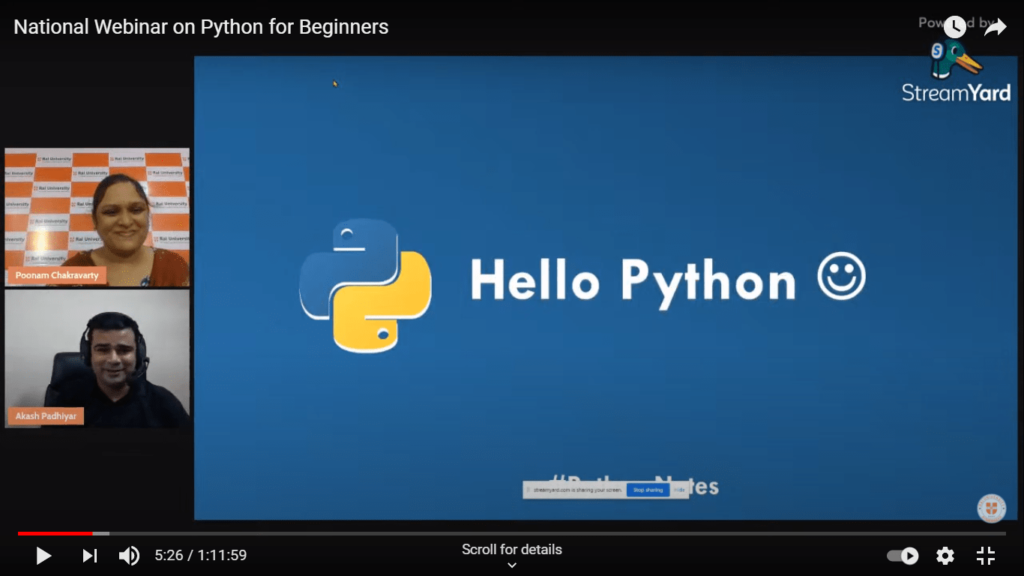The height and width of the screenshot is (576, 1024).
Task: Click the Poonam Chakravarty name label
Action: (x=57, y=276)
